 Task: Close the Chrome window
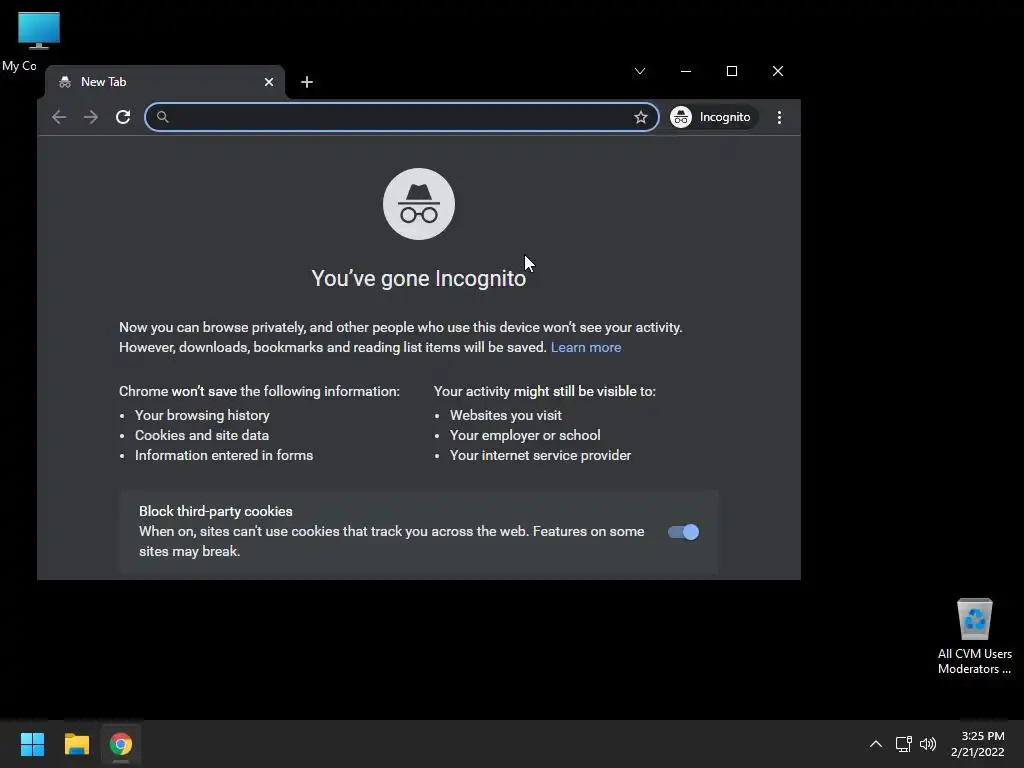778,71
